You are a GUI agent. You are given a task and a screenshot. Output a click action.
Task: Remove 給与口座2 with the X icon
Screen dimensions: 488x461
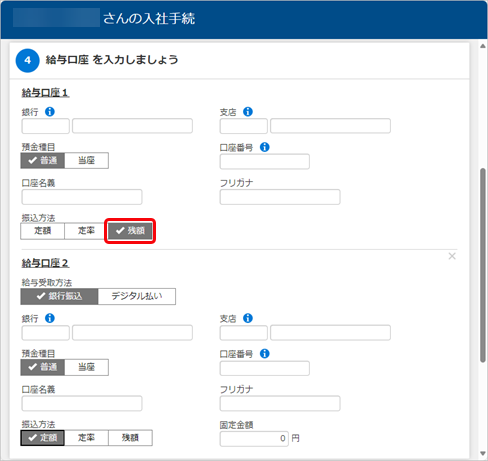pos(452,256)
